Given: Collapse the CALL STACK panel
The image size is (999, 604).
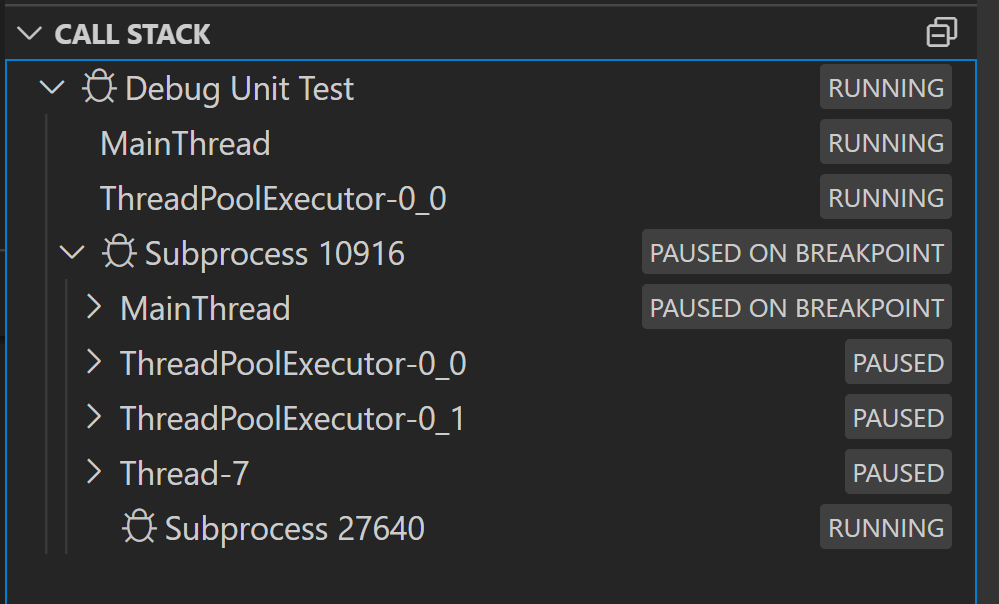Looking at the screenshot, I should (x=28, y=33).
